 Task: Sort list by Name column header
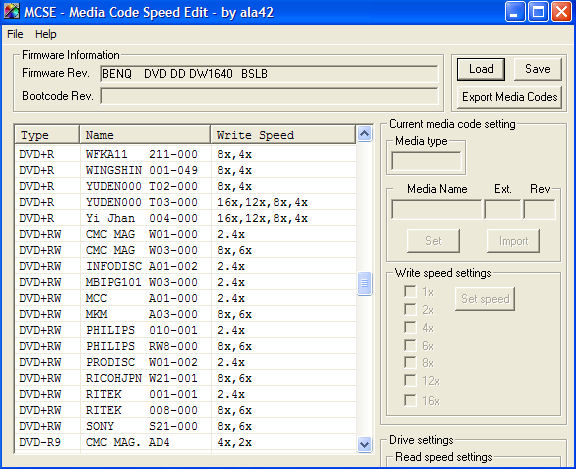[145, 134]
